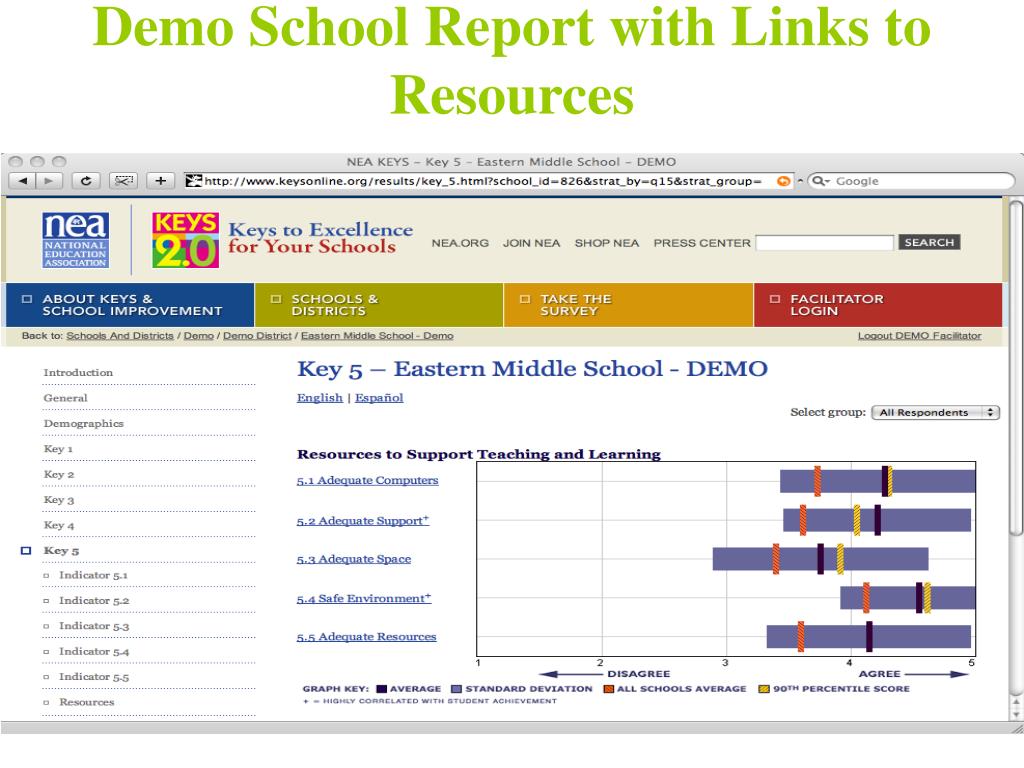Follow the Demo District breadcrumb link
1024x768 pixels.
[257, 336]
